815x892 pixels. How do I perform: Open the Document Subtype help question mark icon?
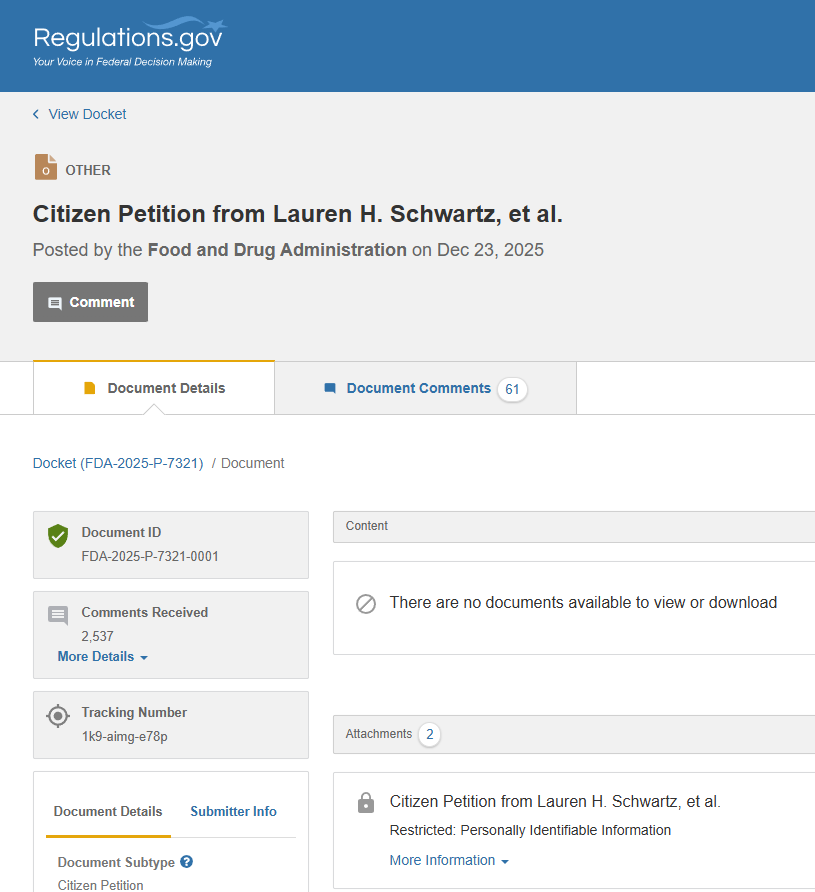coord(189,862)
